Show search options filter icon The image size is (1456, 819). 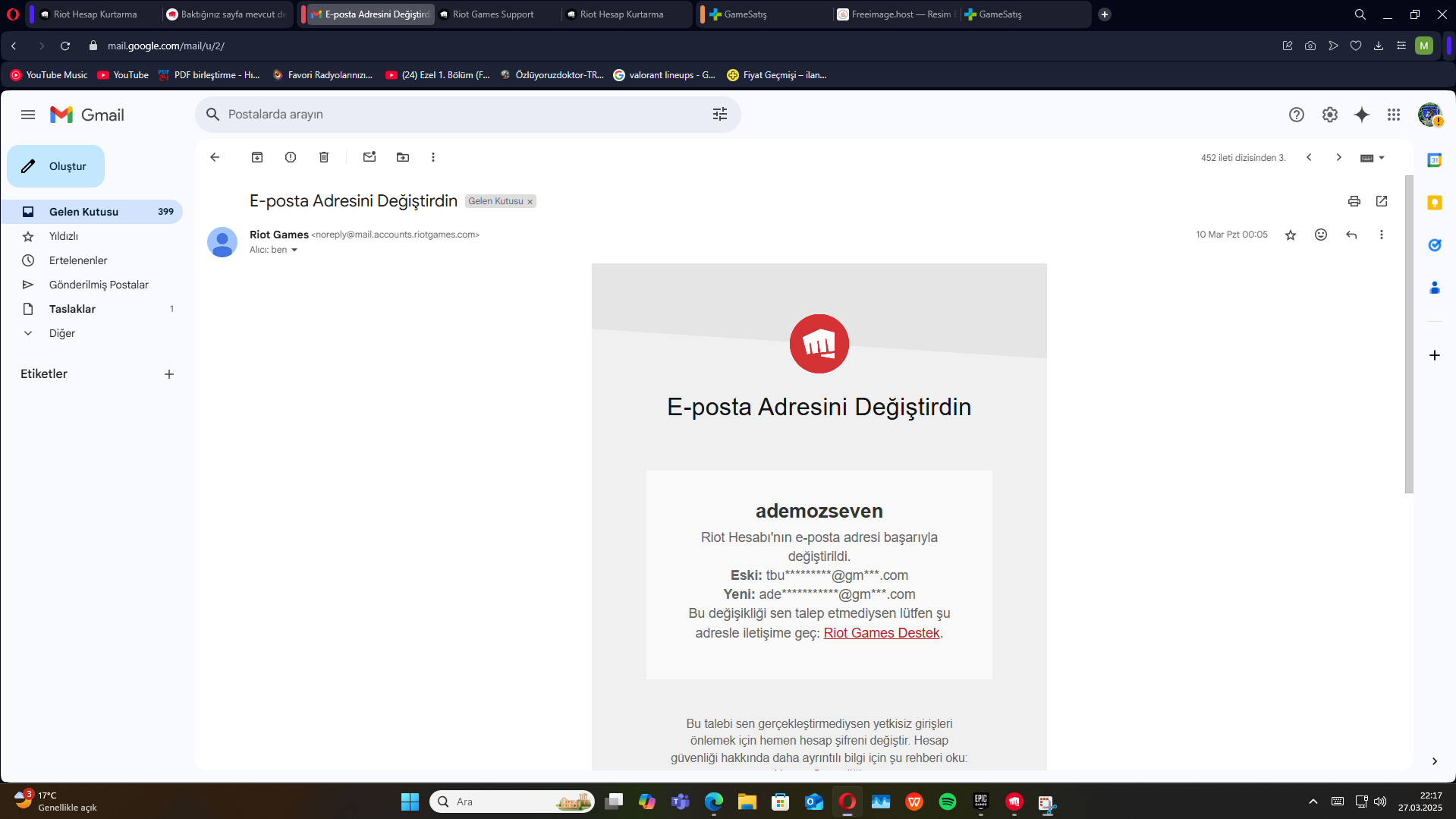click(x=720, y=114)
